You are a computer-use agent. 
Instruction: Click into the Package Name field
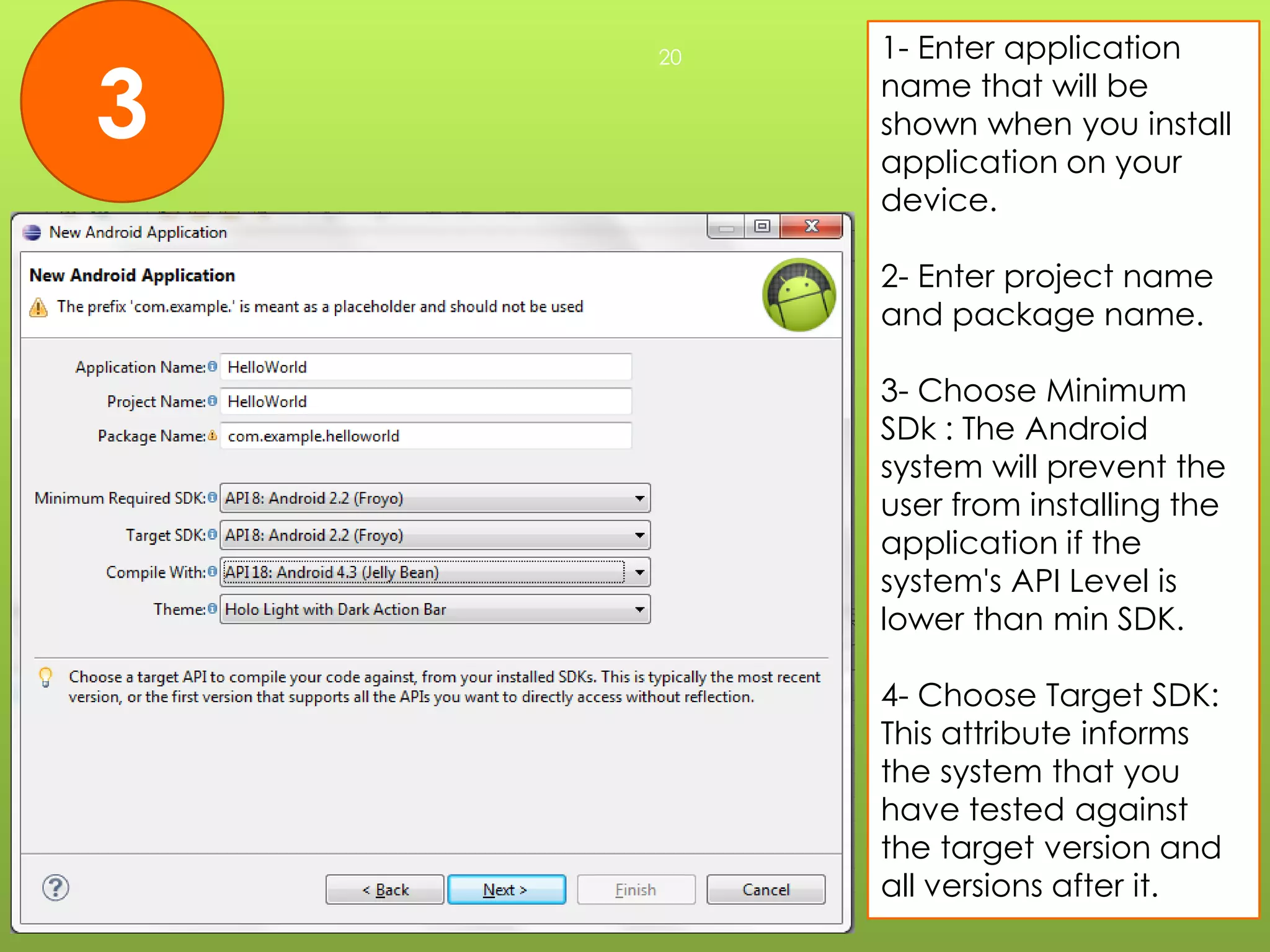pos(426,436)
